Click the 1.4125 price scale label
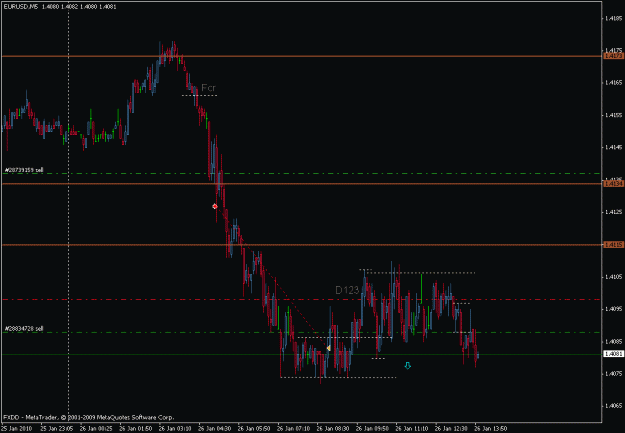This screenshot has width=625, height=433. click(x=614, y=212)
